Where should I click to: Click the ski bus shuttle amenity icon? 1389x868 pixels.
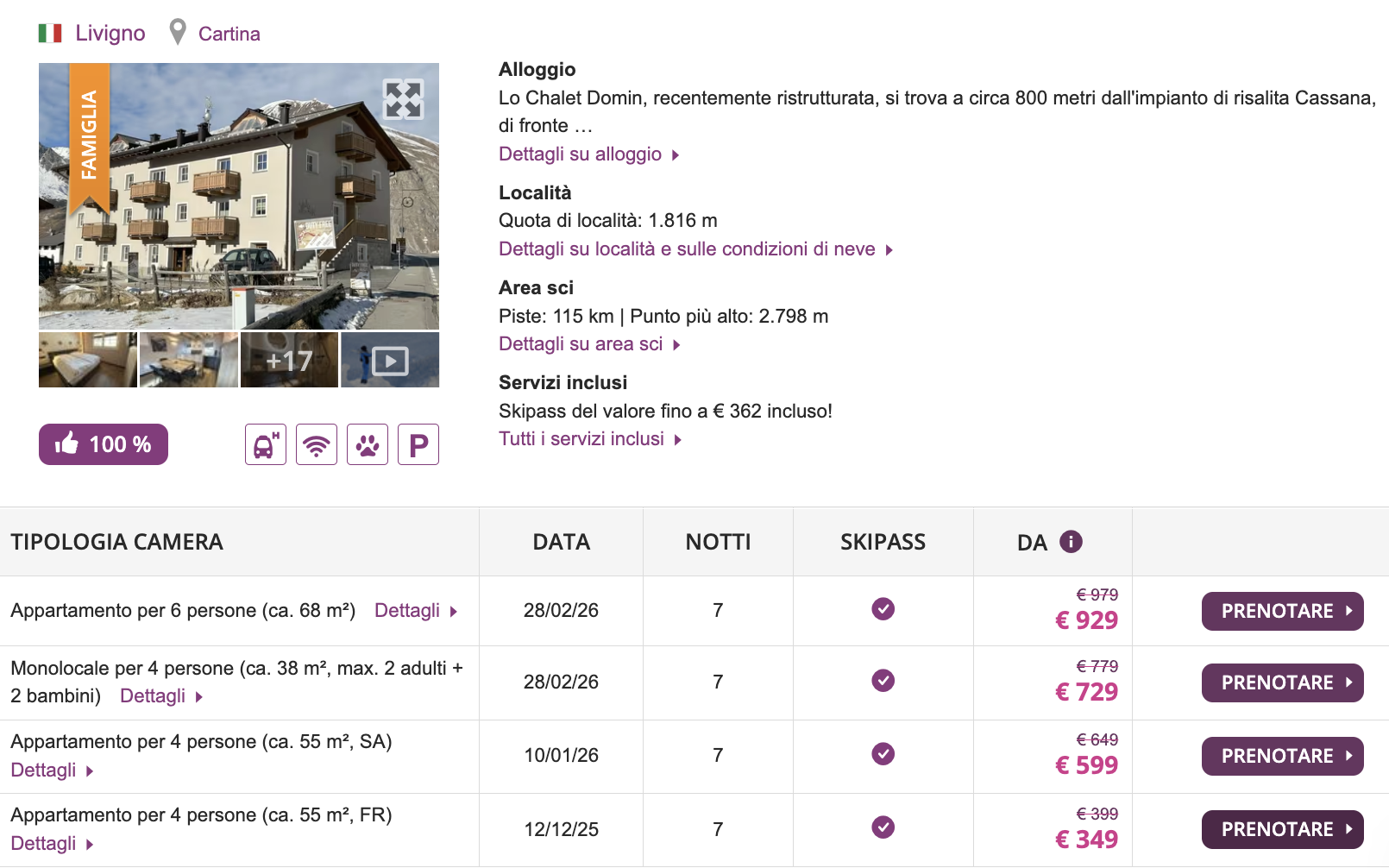click(x=265, y=444)
